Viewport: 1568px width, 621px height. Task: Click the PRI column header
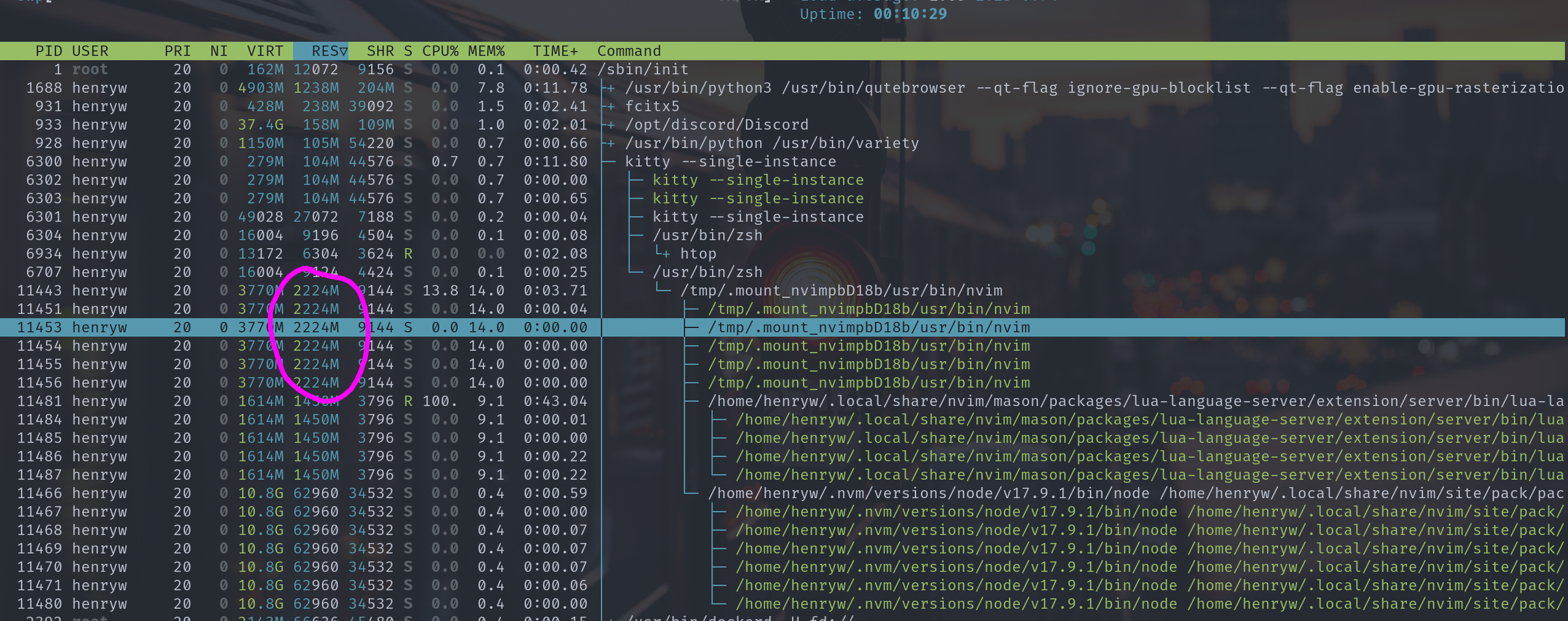[x=178, y=51]
